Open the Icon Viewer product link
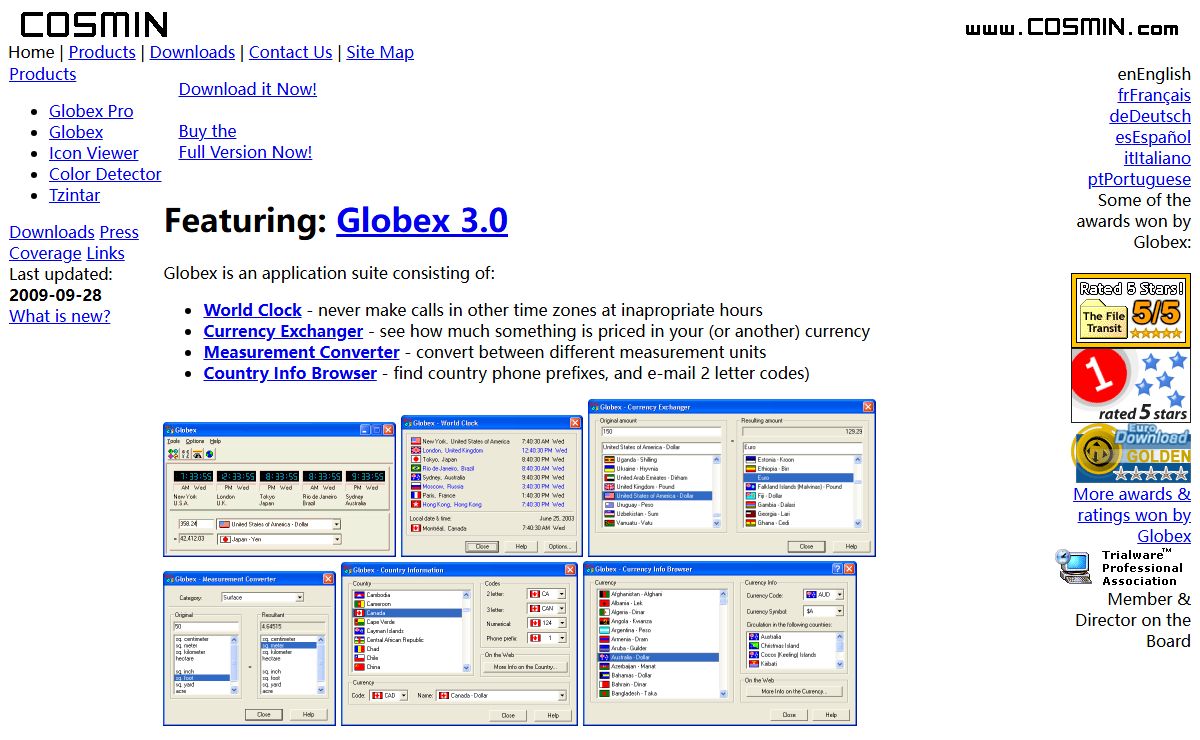 [x=94, y=153]
